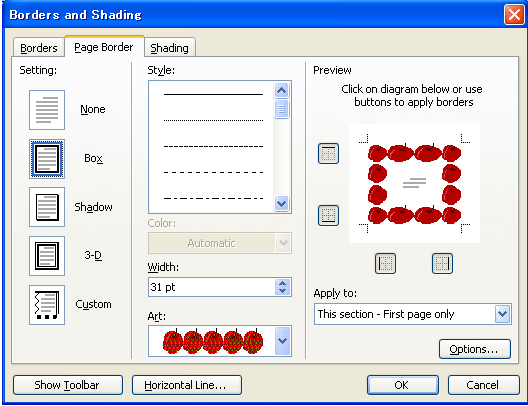Screen dimensions: 528x406
Task: Choose the Box border setting icon
Action: (x=47, y=159)
